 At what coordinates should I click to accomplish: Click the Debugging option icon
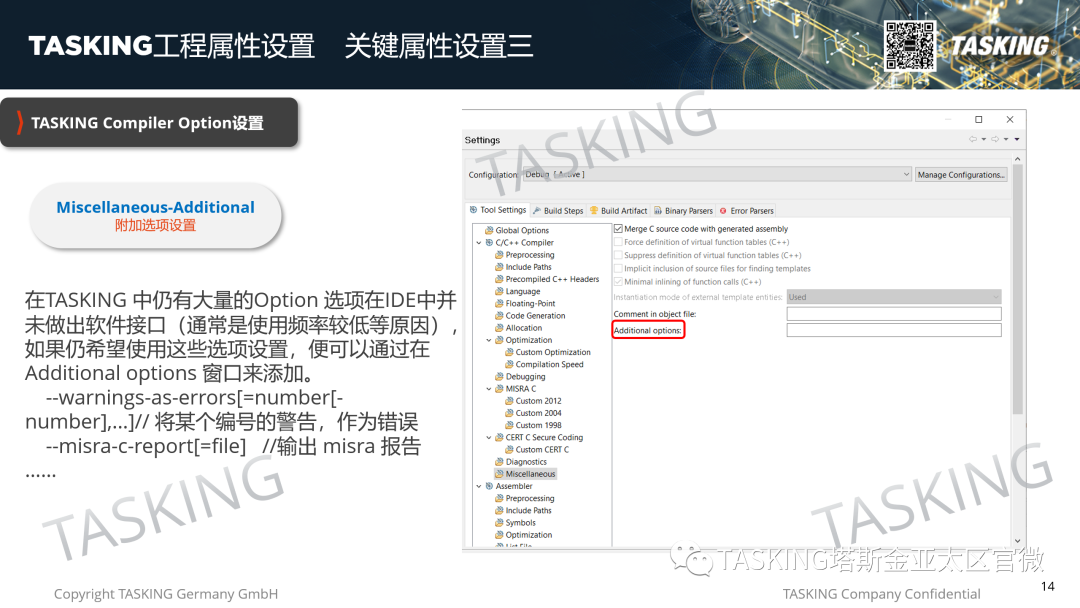(499, 377)
